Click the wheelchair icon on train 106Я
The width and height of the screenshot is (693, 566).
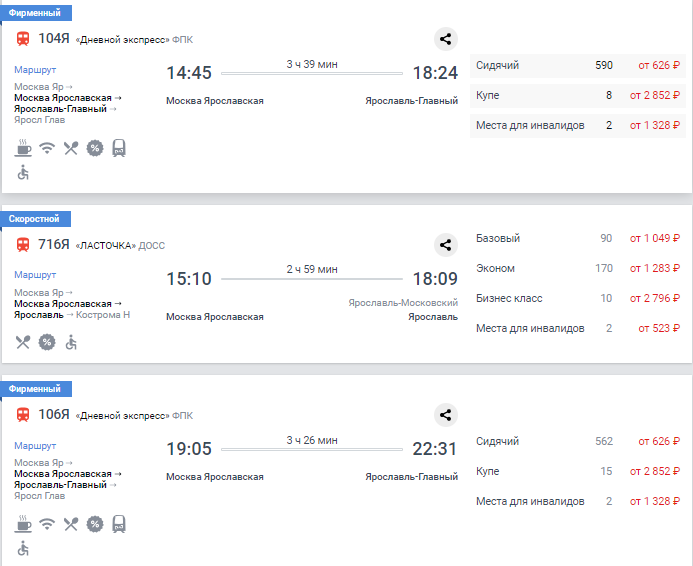pyautogui.click(x=23, y=548)
